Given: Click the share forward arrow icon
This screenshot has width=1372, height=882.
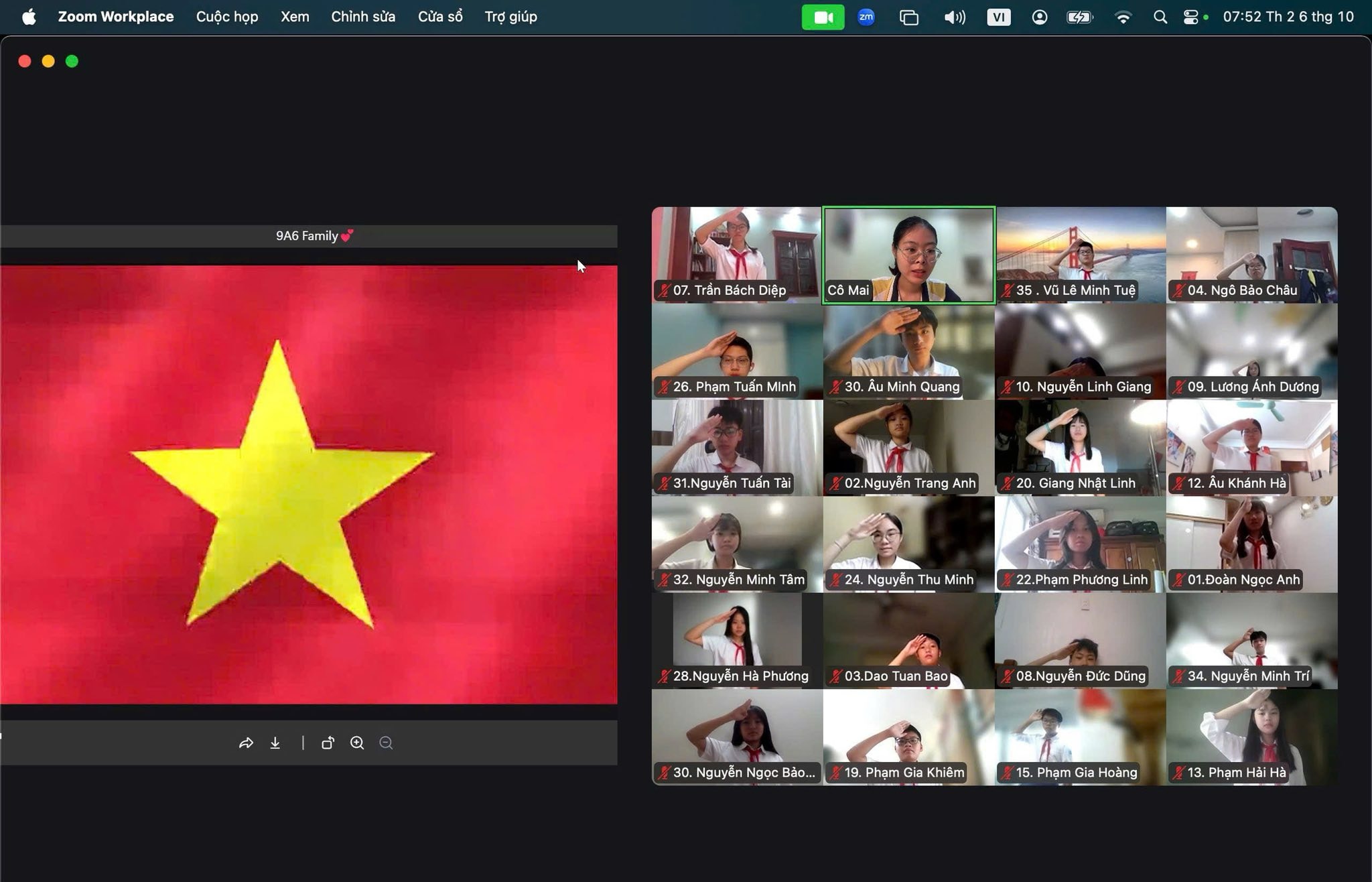Looking at the screenshot, I should tap(246, 743).
